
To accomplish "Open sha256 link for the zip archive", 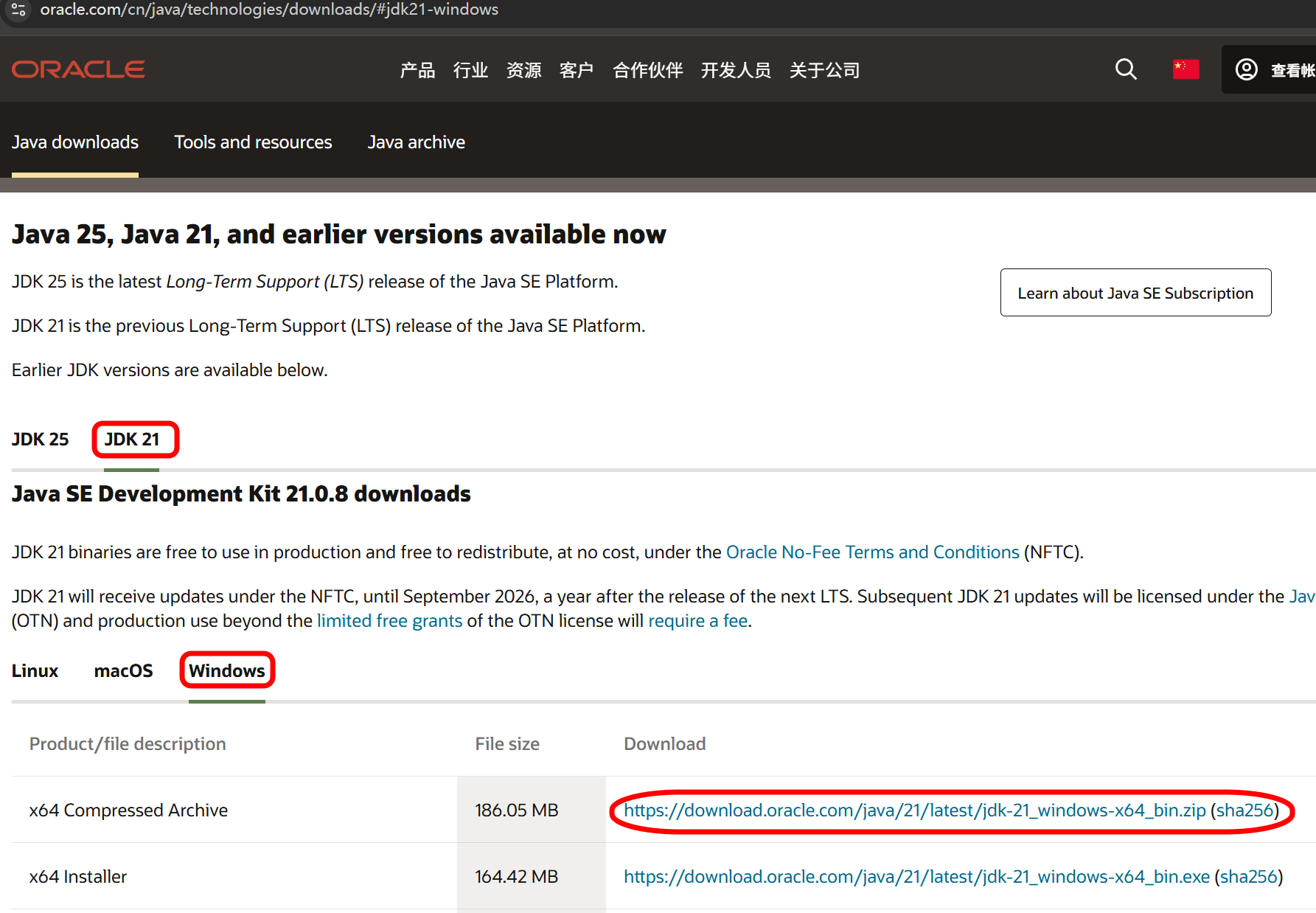I will click(1245, 810).
